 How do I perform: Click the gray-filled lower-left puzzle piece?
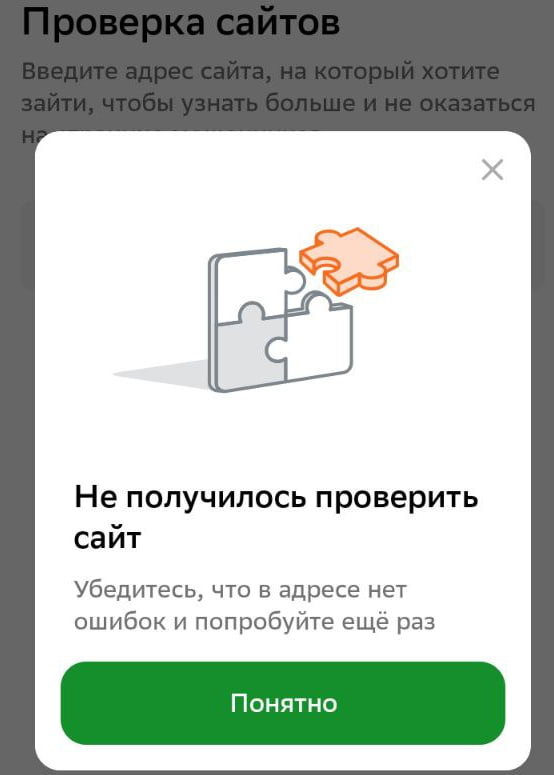pos(250,351)
